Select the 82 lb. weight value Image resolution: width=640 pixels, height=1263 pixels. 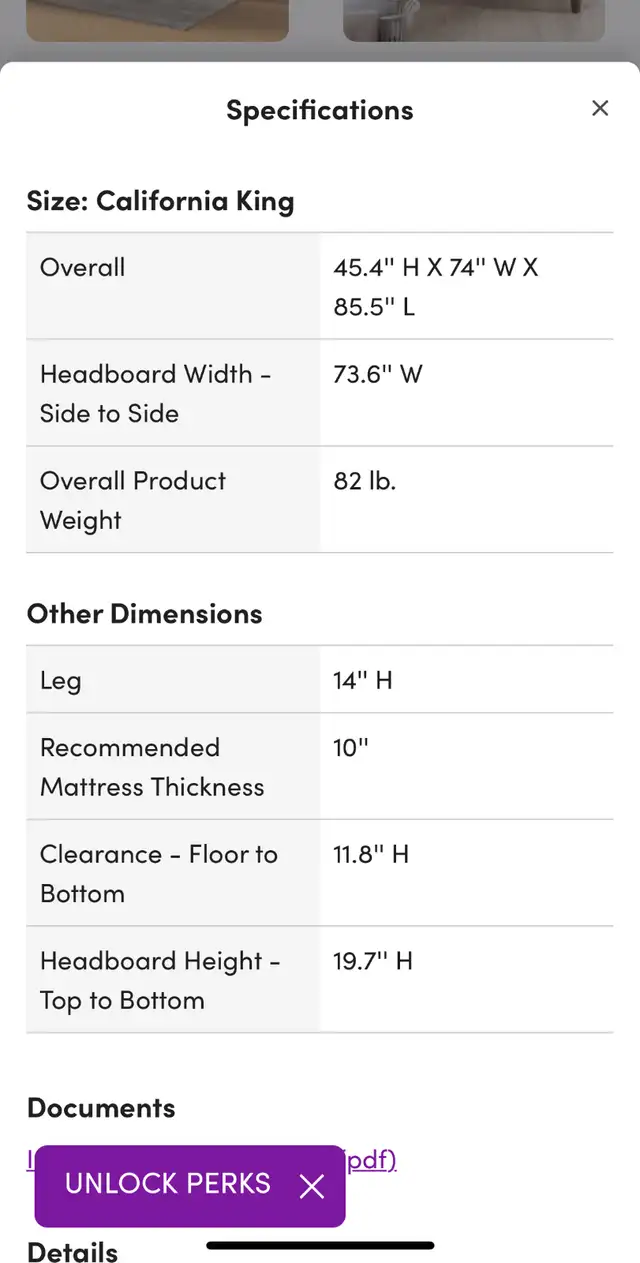[364, 481]
